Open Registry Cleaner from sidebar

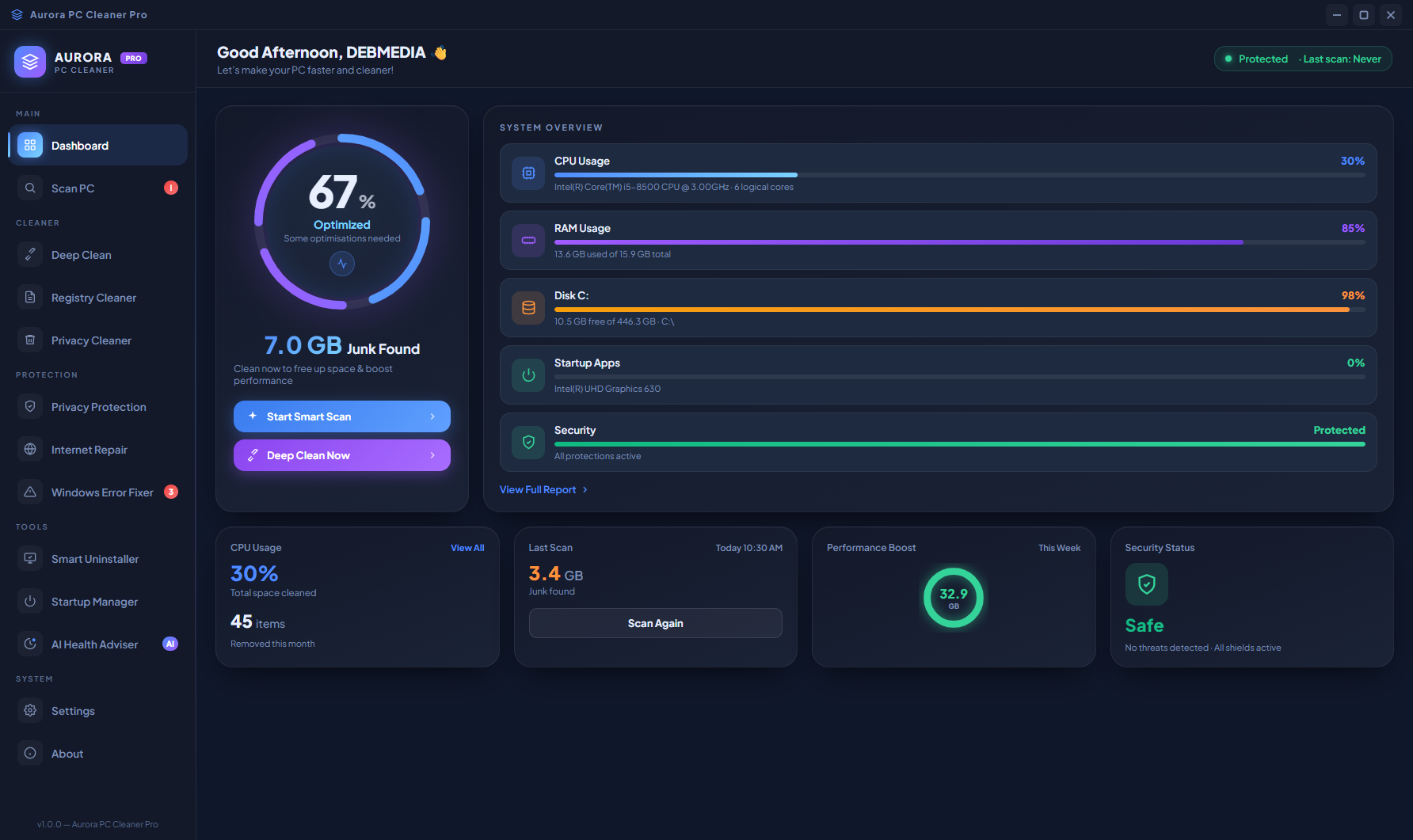98,298
